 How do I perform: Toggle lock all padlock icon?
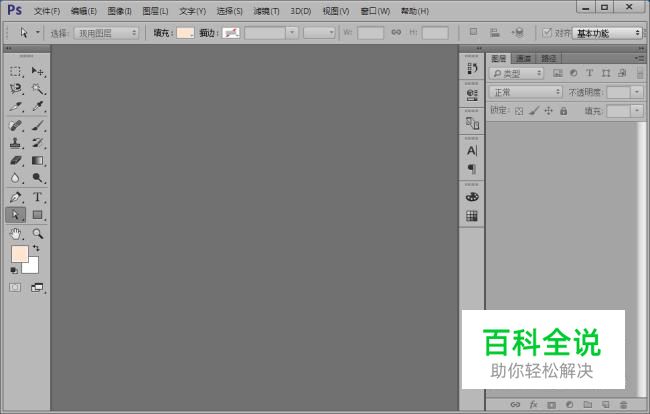pos(563,111)
